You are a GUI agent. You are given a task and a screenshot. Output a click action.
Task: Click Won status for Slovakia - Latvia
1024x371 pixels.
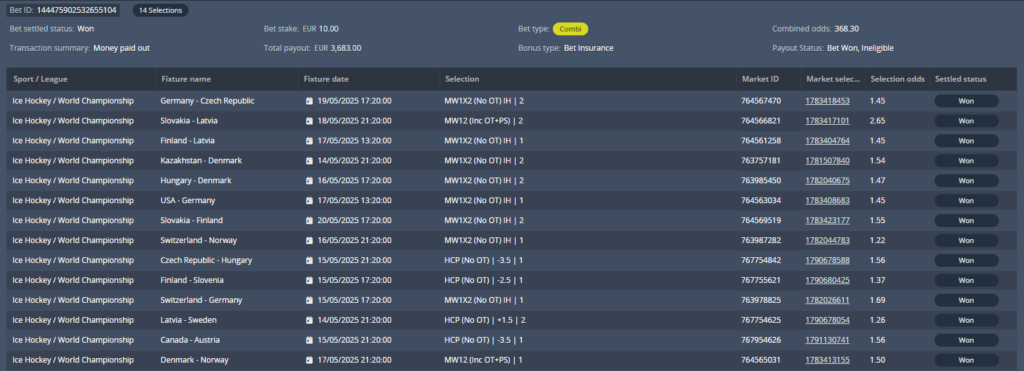(966, 121)
